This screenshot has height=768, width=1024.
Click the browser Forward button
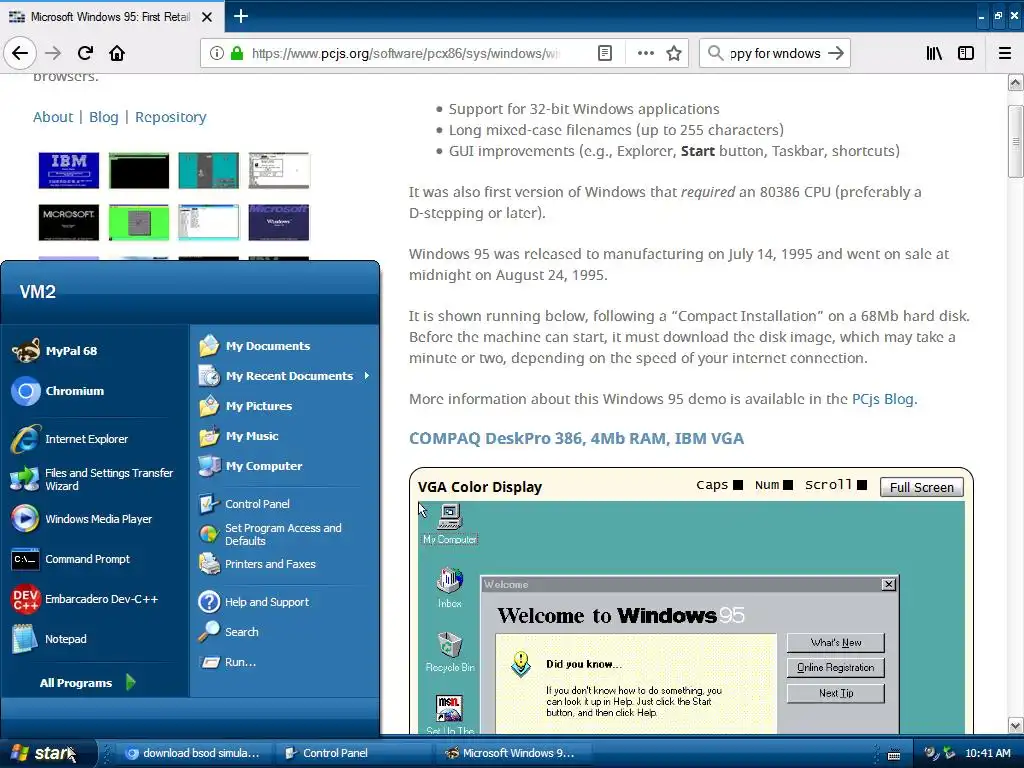click(x=53, y=53)
